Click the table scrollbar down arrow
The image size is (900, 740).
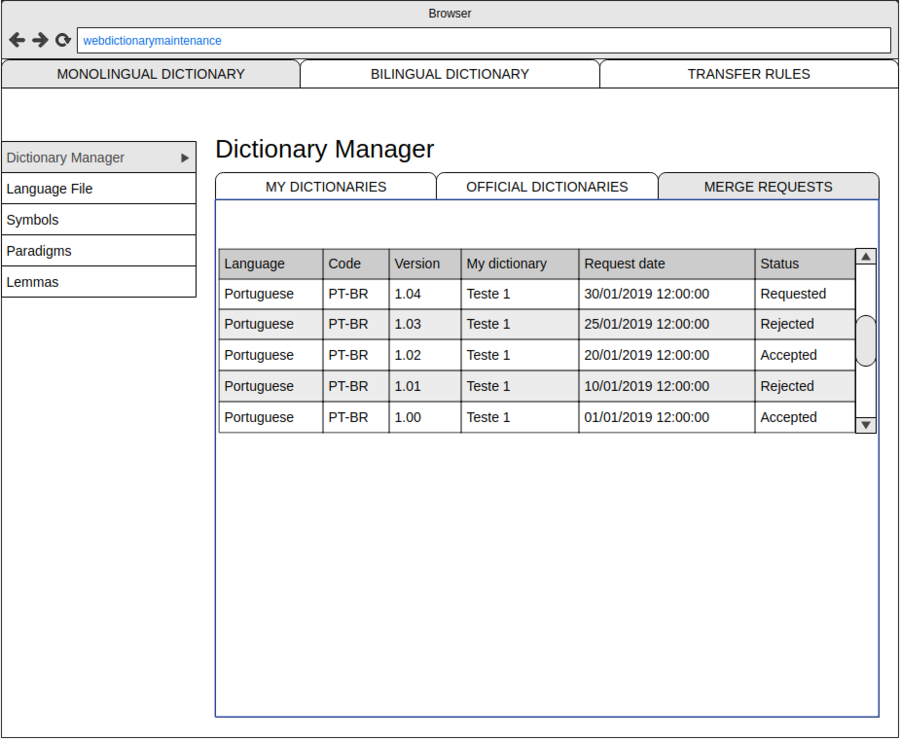coord(866,424)
